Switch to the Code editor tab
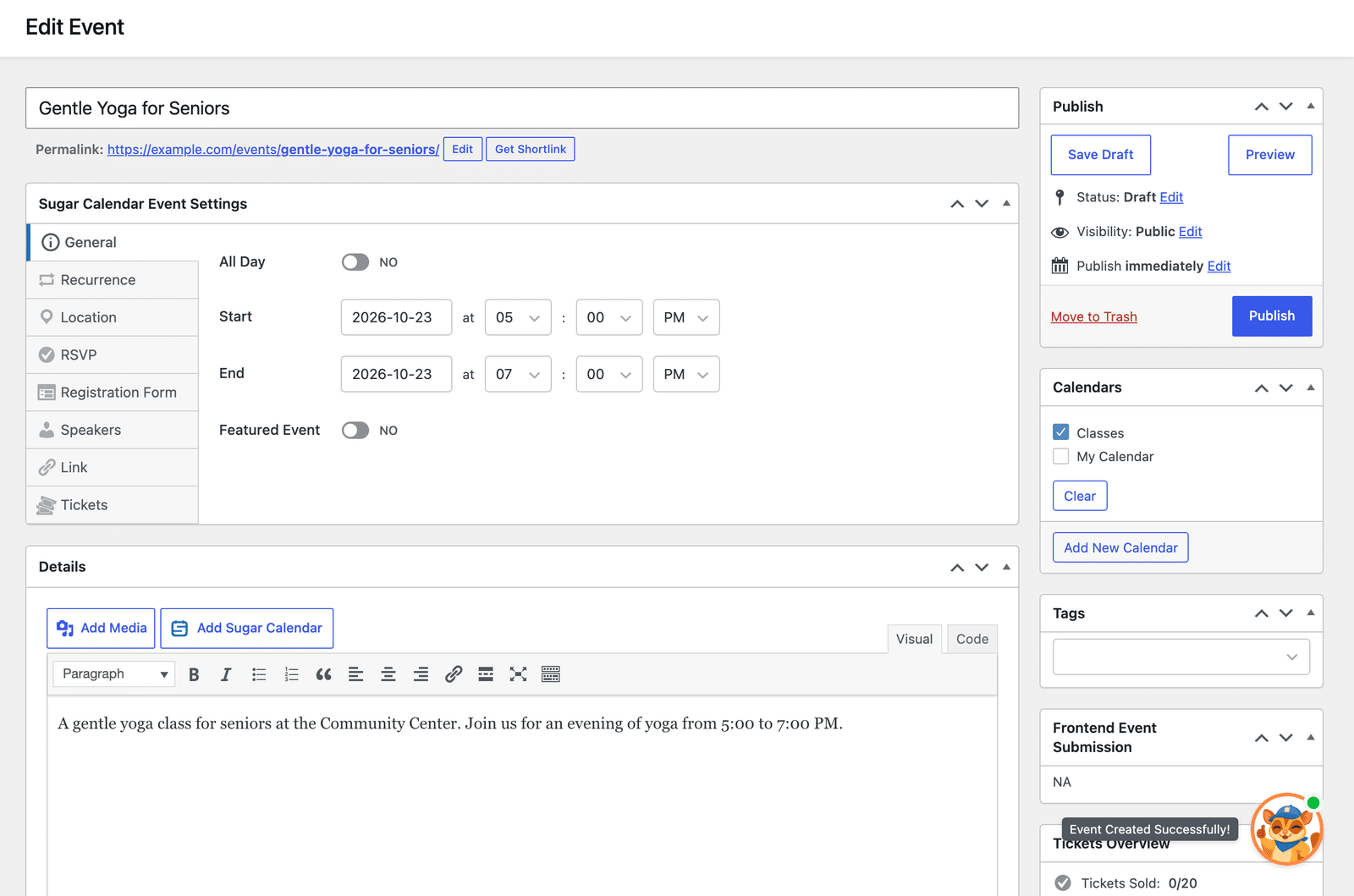This screenshot has width=1354, height=896. click(972, 639)
